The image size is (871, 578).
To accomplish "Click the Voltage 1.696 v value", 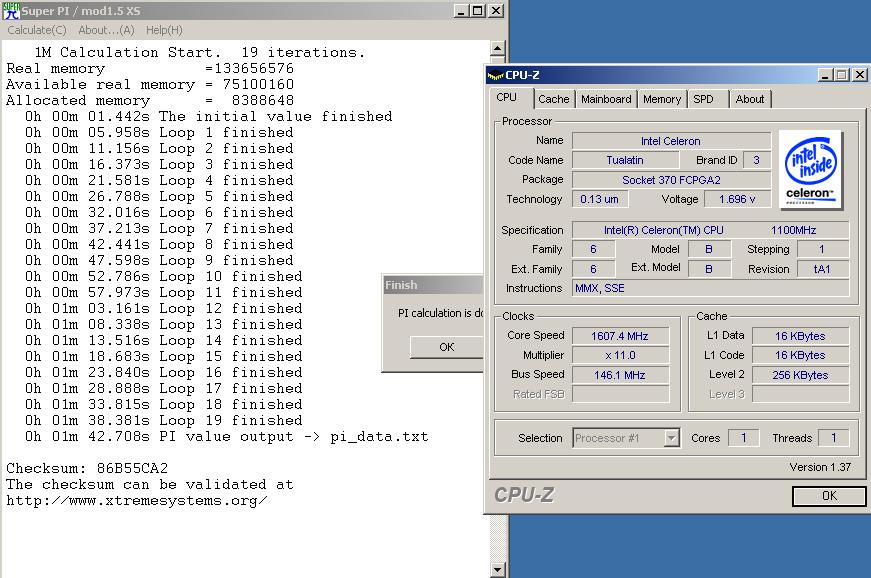I will [737, 199].
